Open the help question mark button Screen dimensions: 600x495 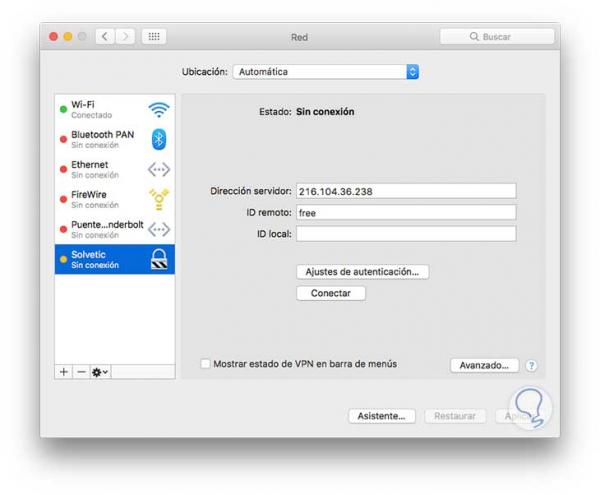click(x=531, y=366)
